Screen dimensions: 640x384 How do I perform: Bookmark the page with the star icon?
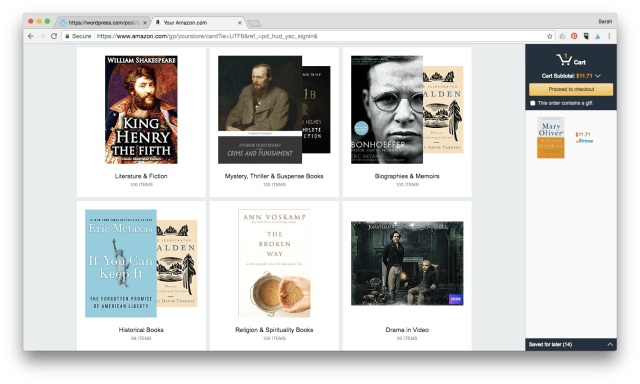pos(549,36)
